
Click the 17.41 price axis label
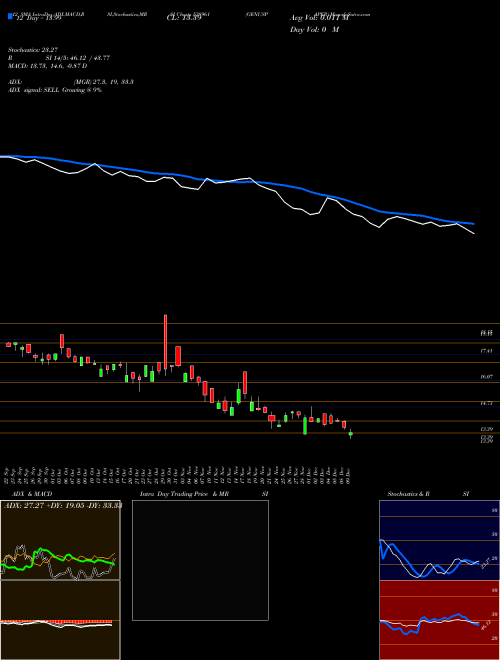(487, 350)
